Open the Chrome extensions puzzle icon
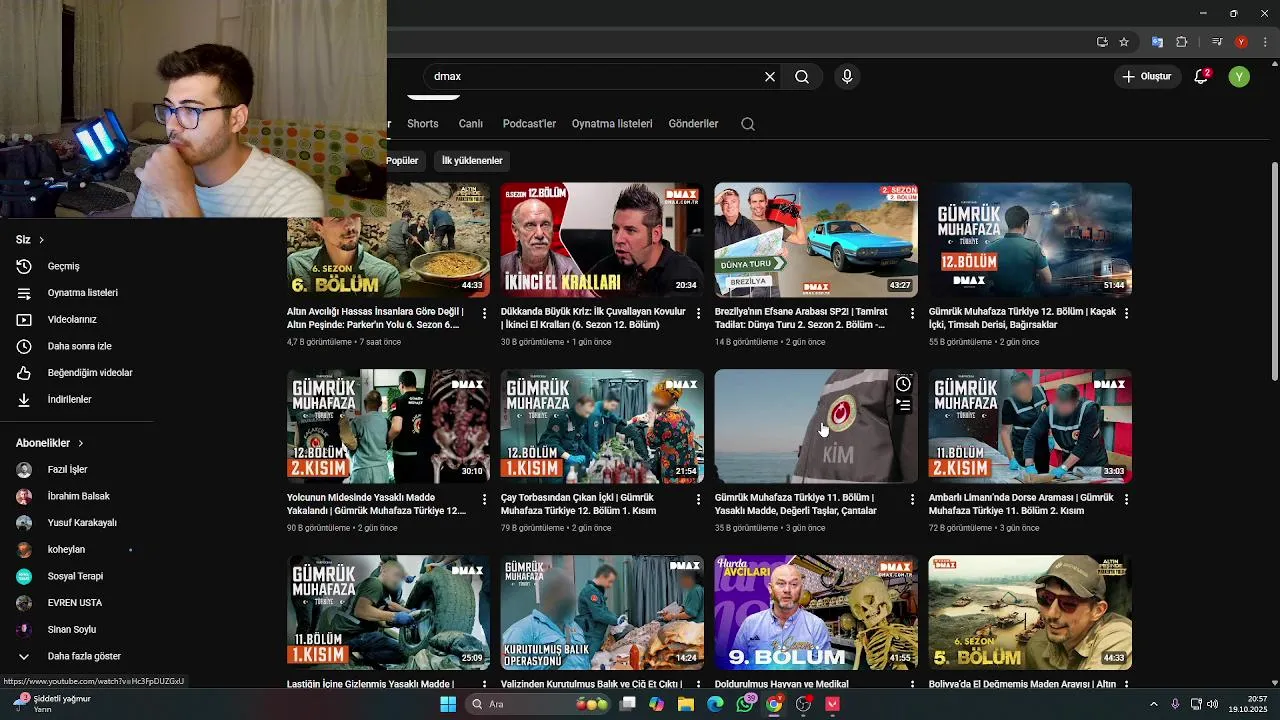1280x720 pixels. click(1182, 42)
